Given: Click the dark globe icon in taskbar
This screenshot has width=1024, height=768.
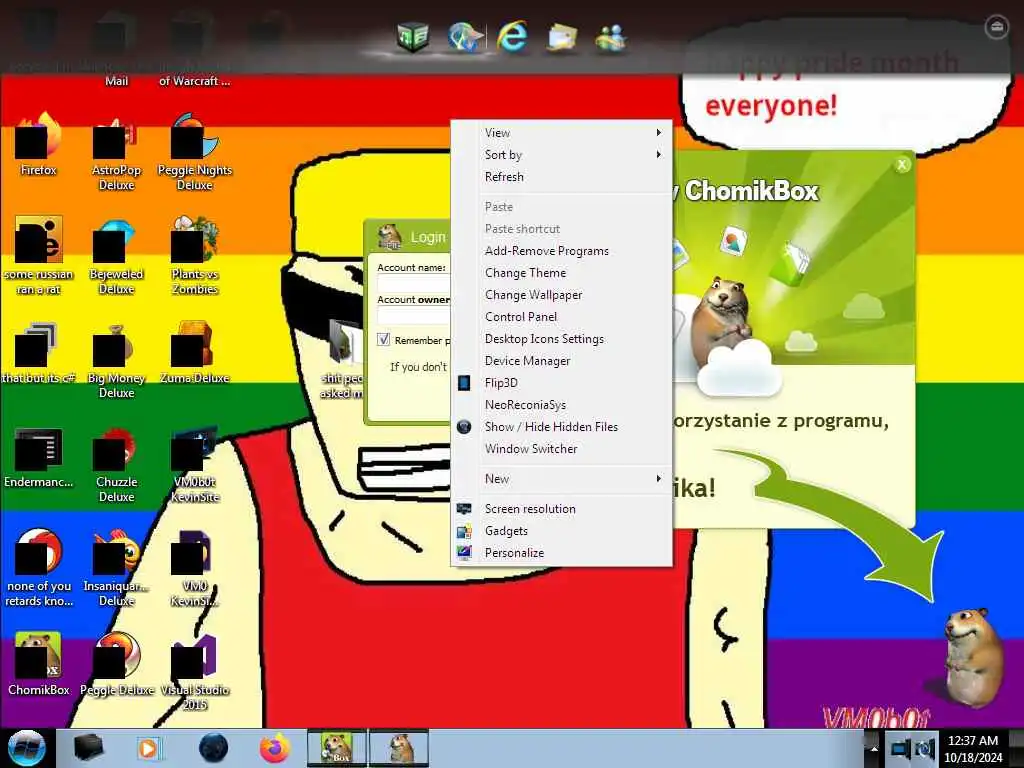Looking at the screenshot, I should (213, 748).
